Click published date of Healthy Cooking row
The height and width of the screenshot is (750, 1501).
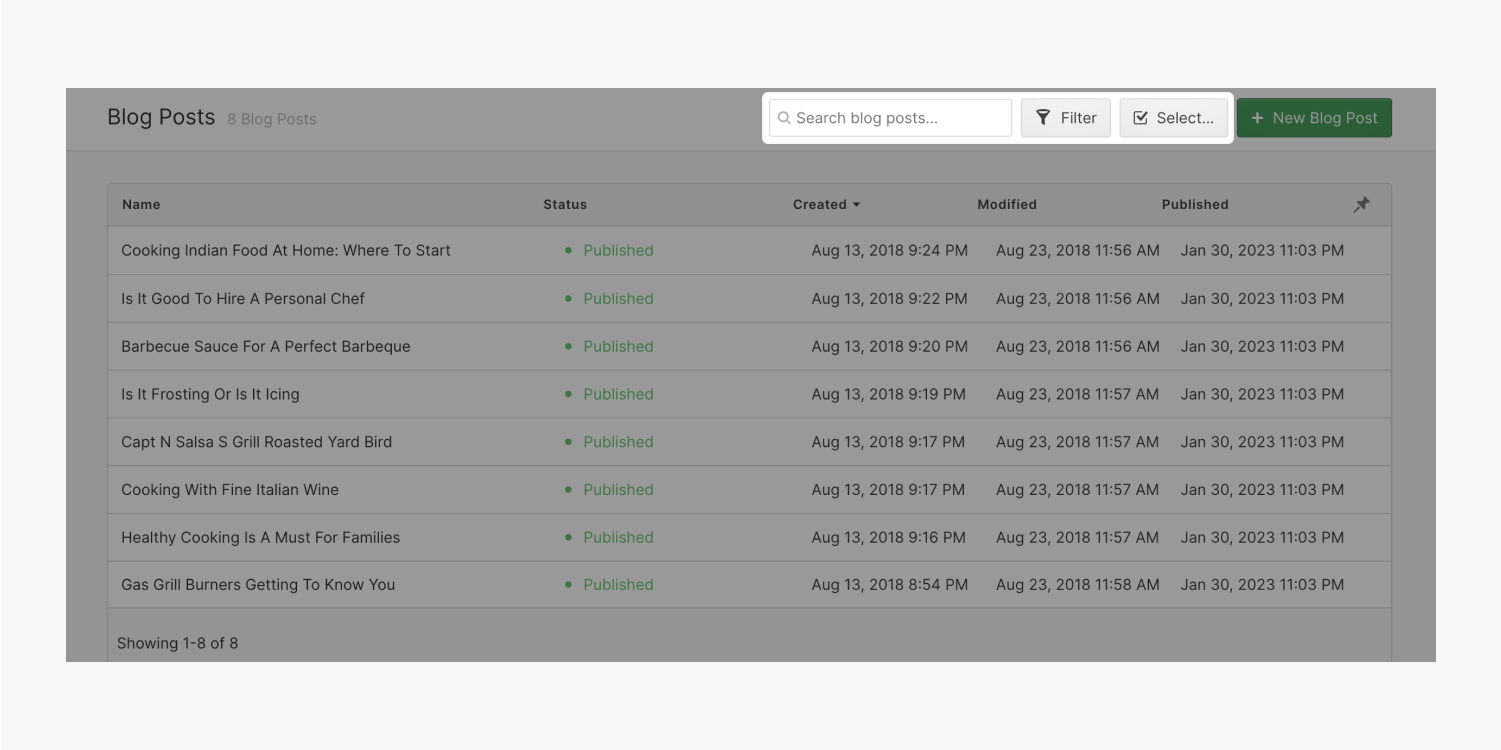click(x=1262, y=537)
